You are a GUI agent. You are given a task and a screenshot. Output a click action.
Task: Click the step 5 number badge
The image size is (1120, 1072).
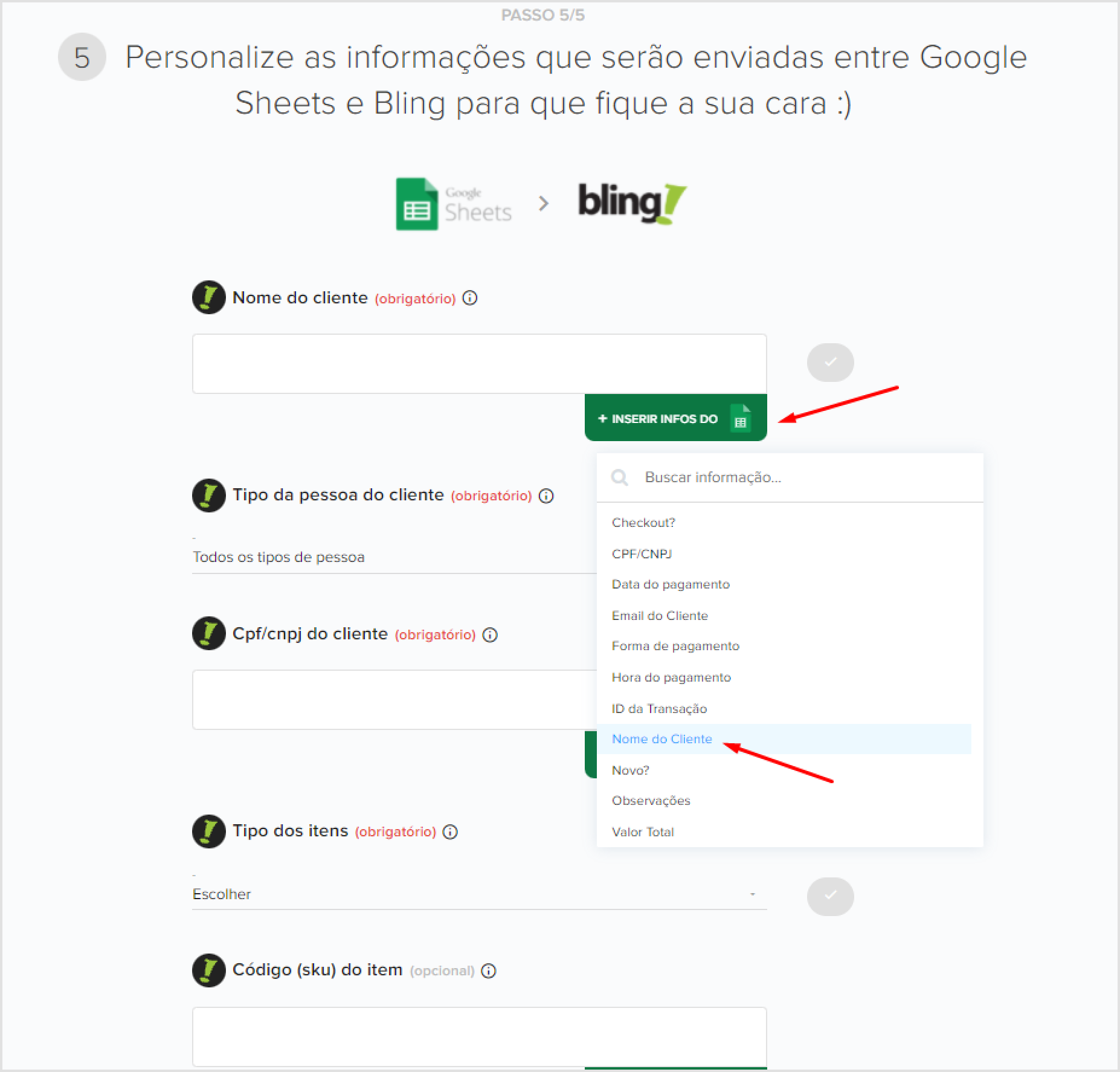tap(82, 57)
